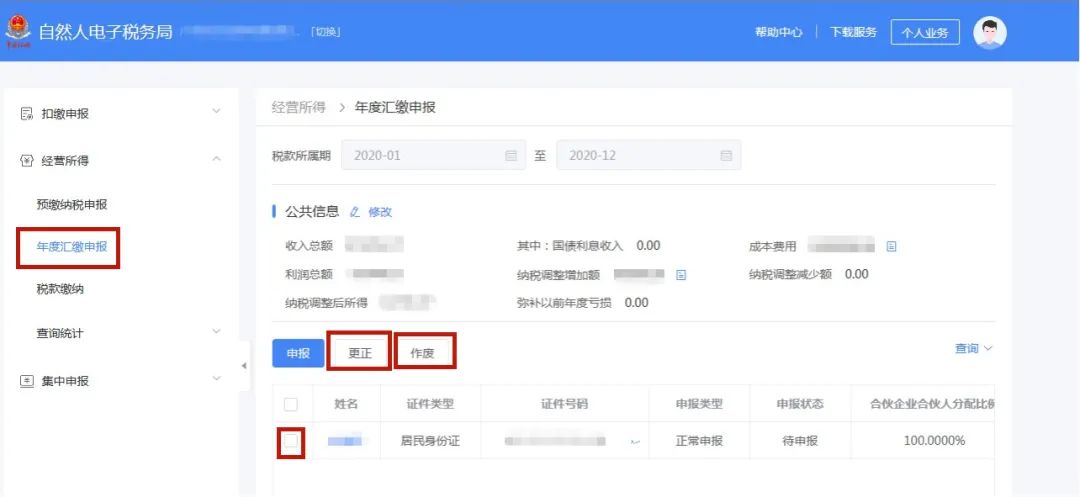Image resolution: width=1080 pixels, height=497 pixels.
Task: Click the start period field 2020-01
Action: (433, 156)
